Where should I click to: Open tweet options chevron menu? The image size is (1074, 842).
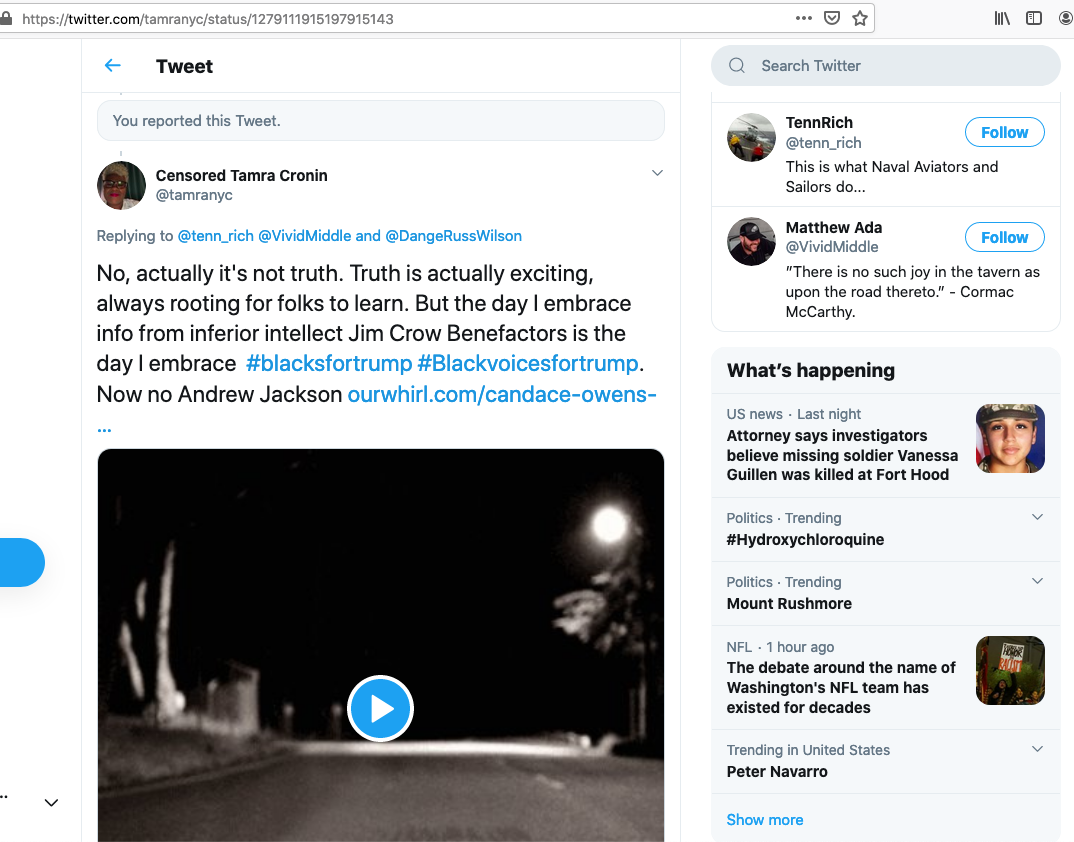click(x=657, y=173)
